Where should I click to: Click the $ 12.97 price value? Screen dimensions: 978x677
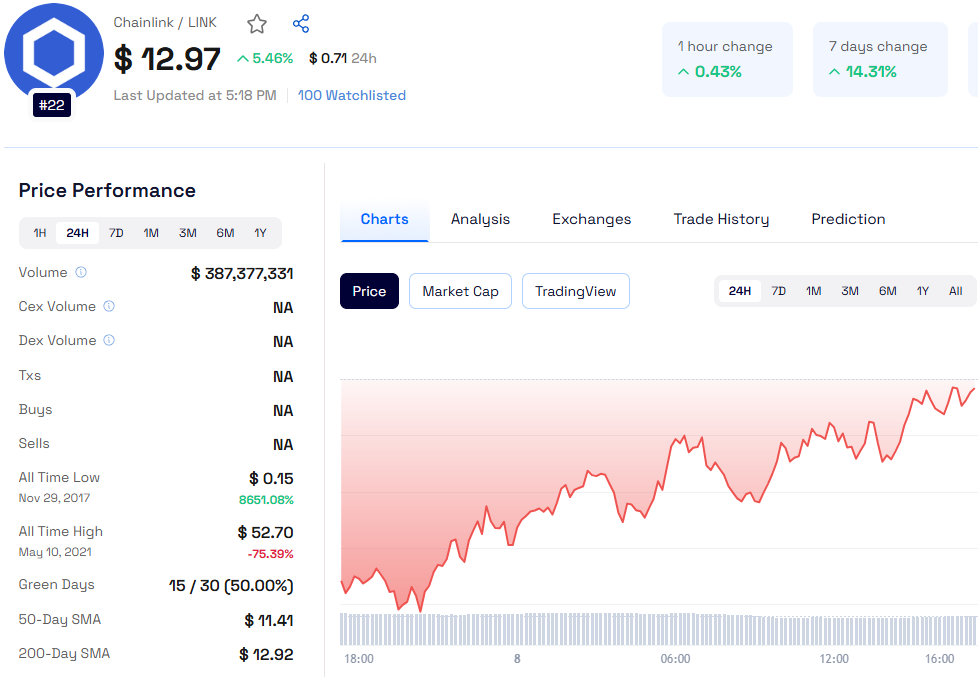[167, 59]
